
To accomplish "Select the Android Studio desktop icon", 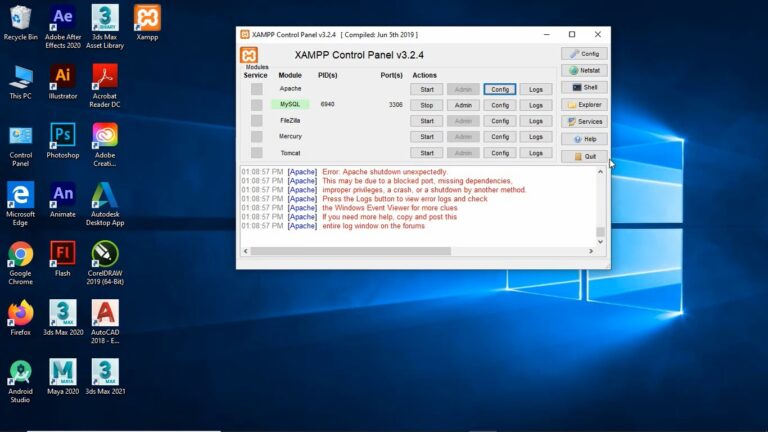I will pyautogui.click(x=20, y=382).
